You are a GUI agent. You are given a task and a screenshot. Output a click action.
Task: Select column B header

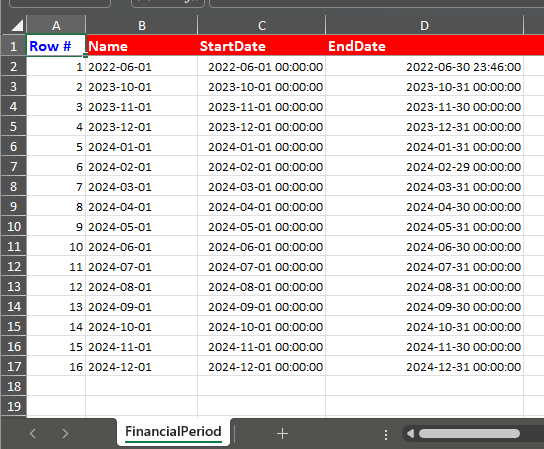(x=142, y=25)
